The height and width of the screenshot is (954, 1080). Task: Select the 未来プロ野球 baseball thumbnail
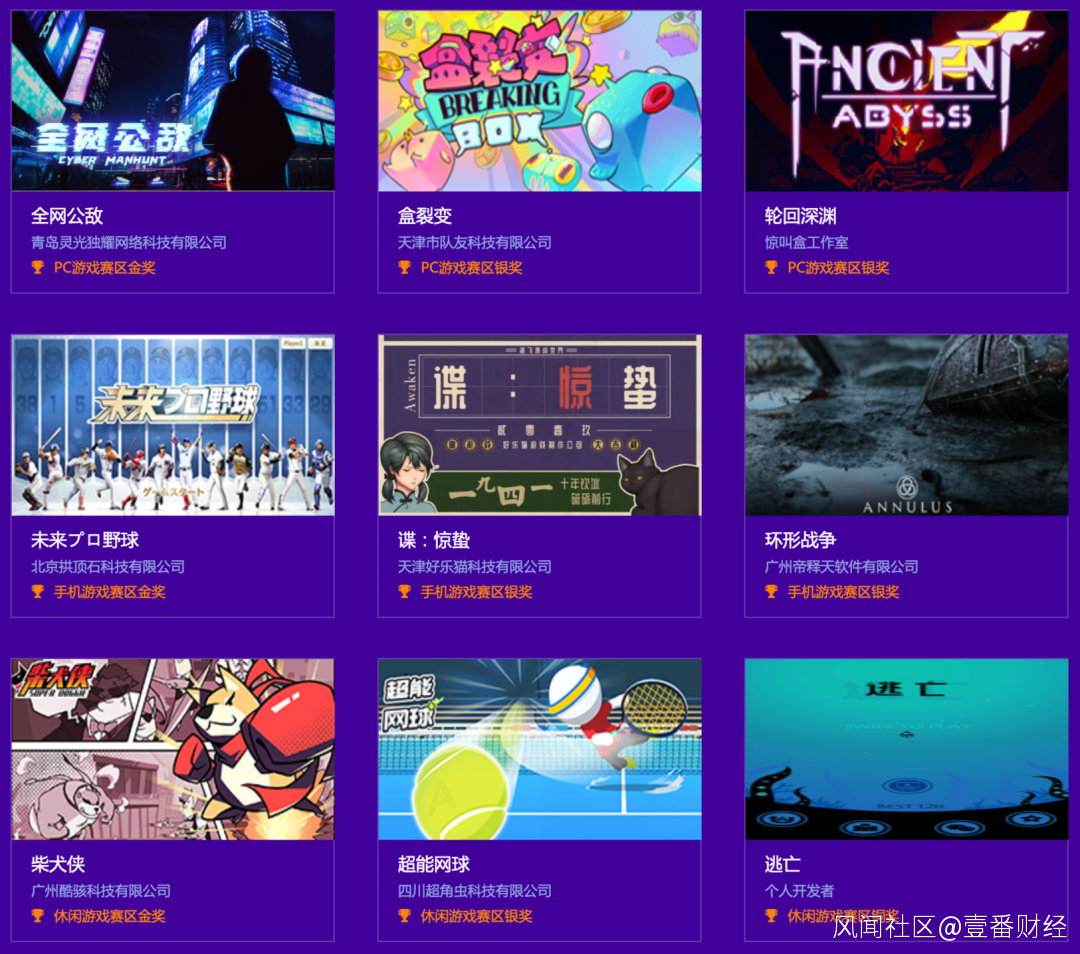tap(173, 425)
